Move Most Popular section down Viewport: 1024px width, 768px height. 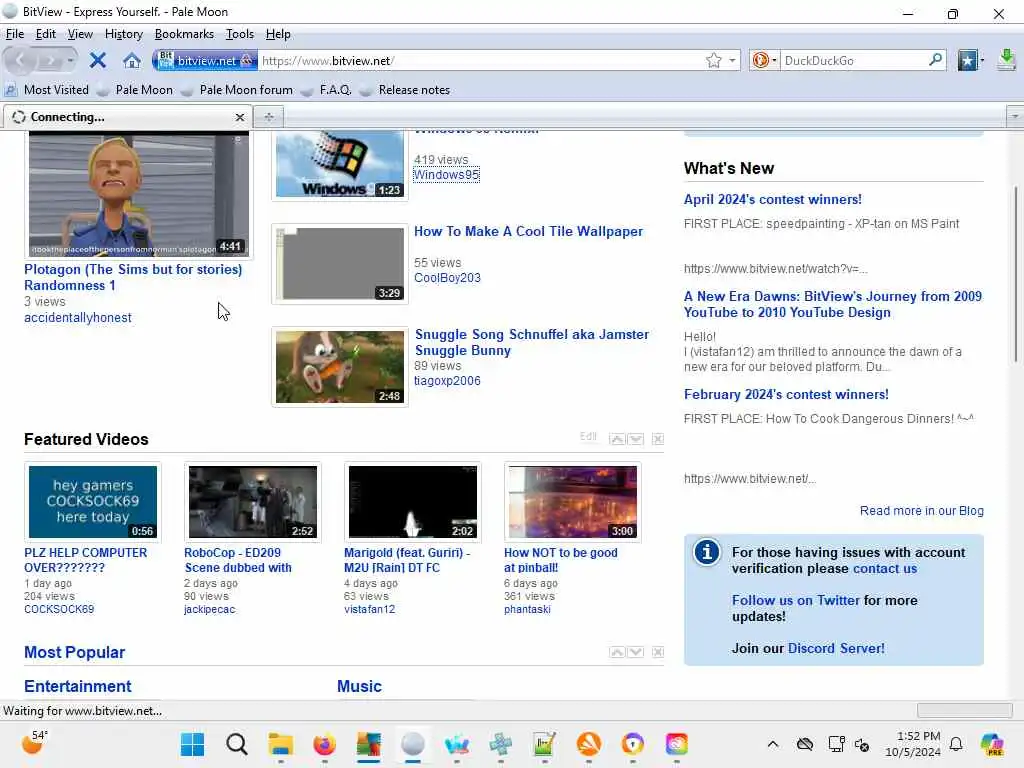point(635,652)
